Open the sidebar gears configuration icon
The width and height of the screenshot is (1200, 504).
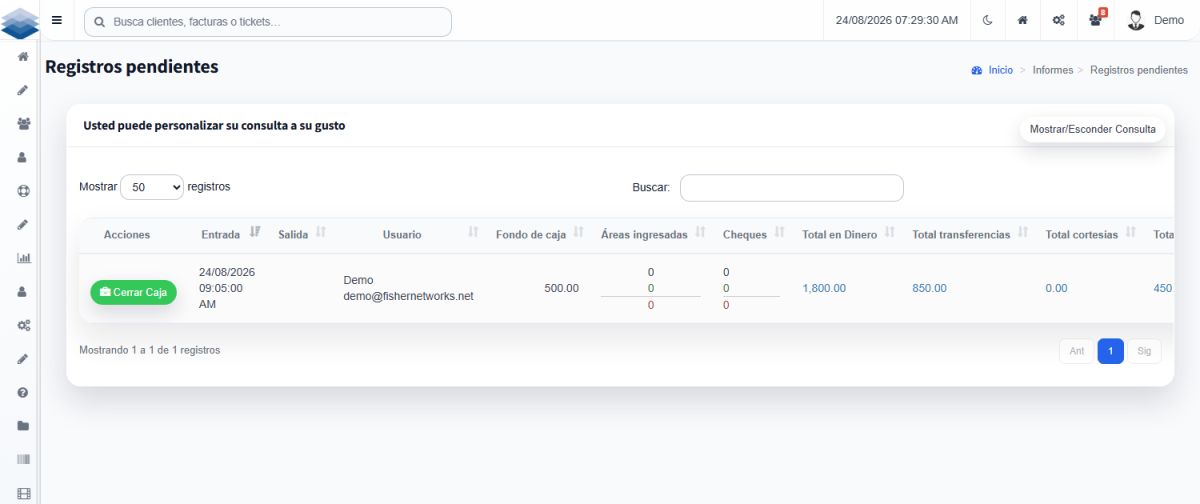[23, 325]
